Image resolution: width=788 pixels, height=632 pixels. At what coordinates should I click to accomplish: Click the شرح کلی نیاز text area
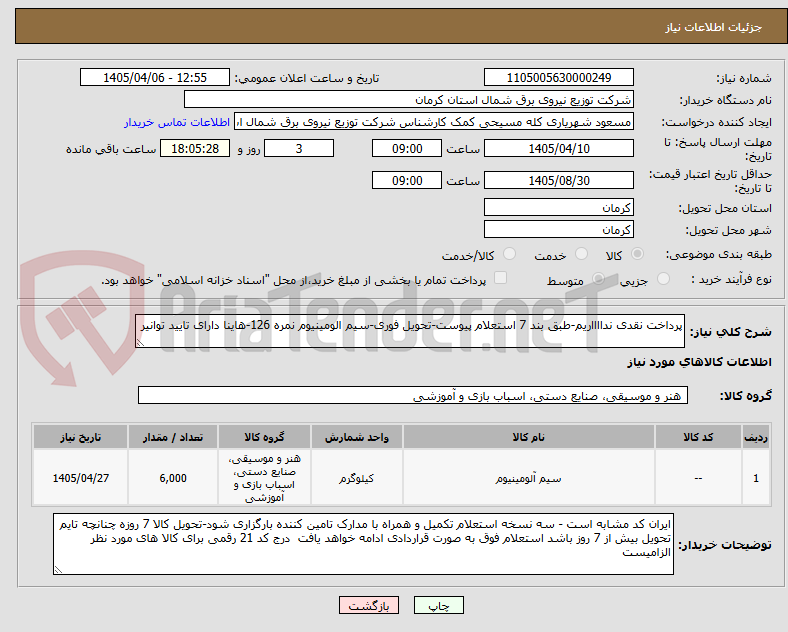(410, 331)
